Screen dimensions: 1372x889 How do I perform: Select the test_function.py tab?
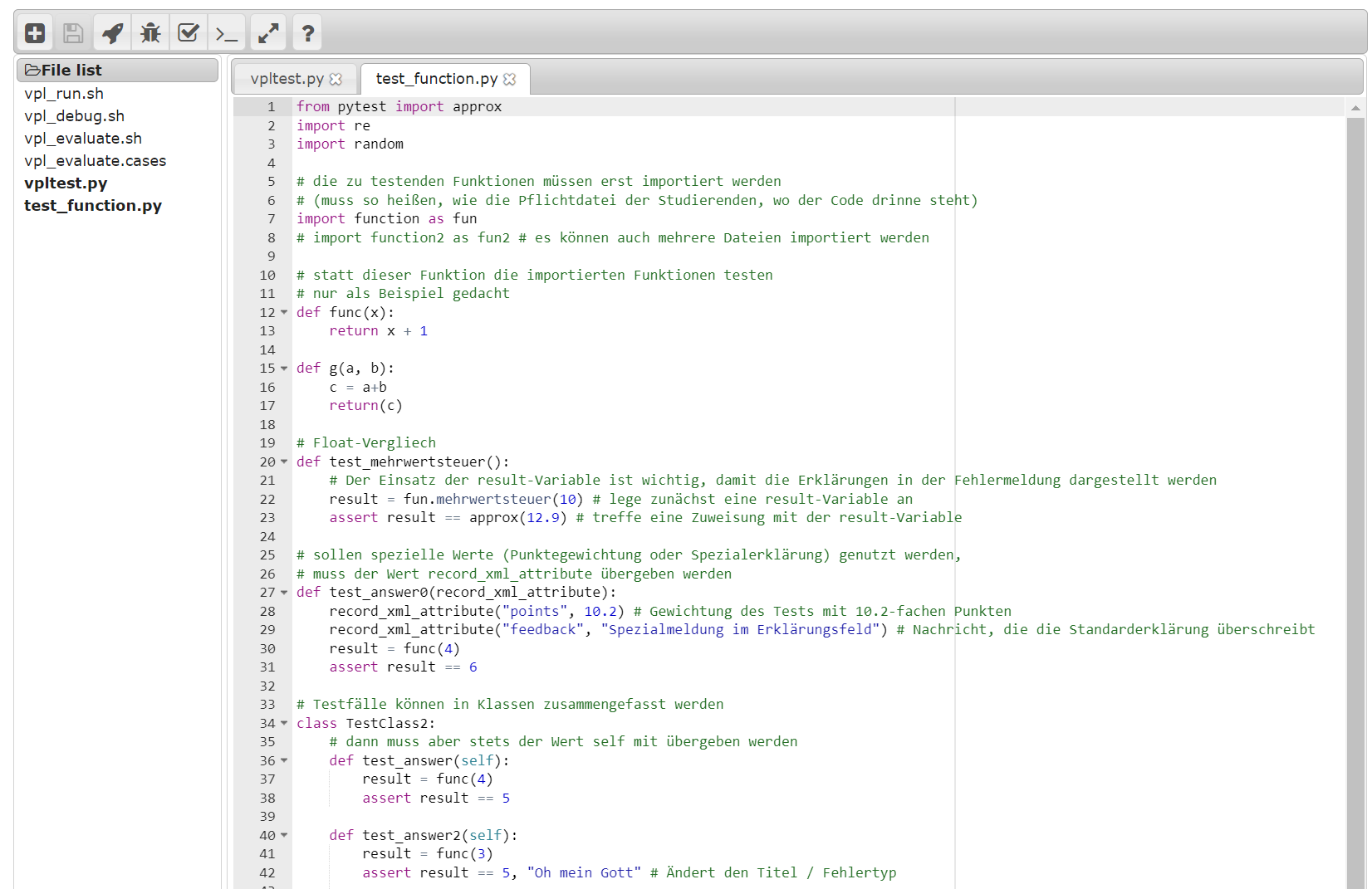pos(436,79)
